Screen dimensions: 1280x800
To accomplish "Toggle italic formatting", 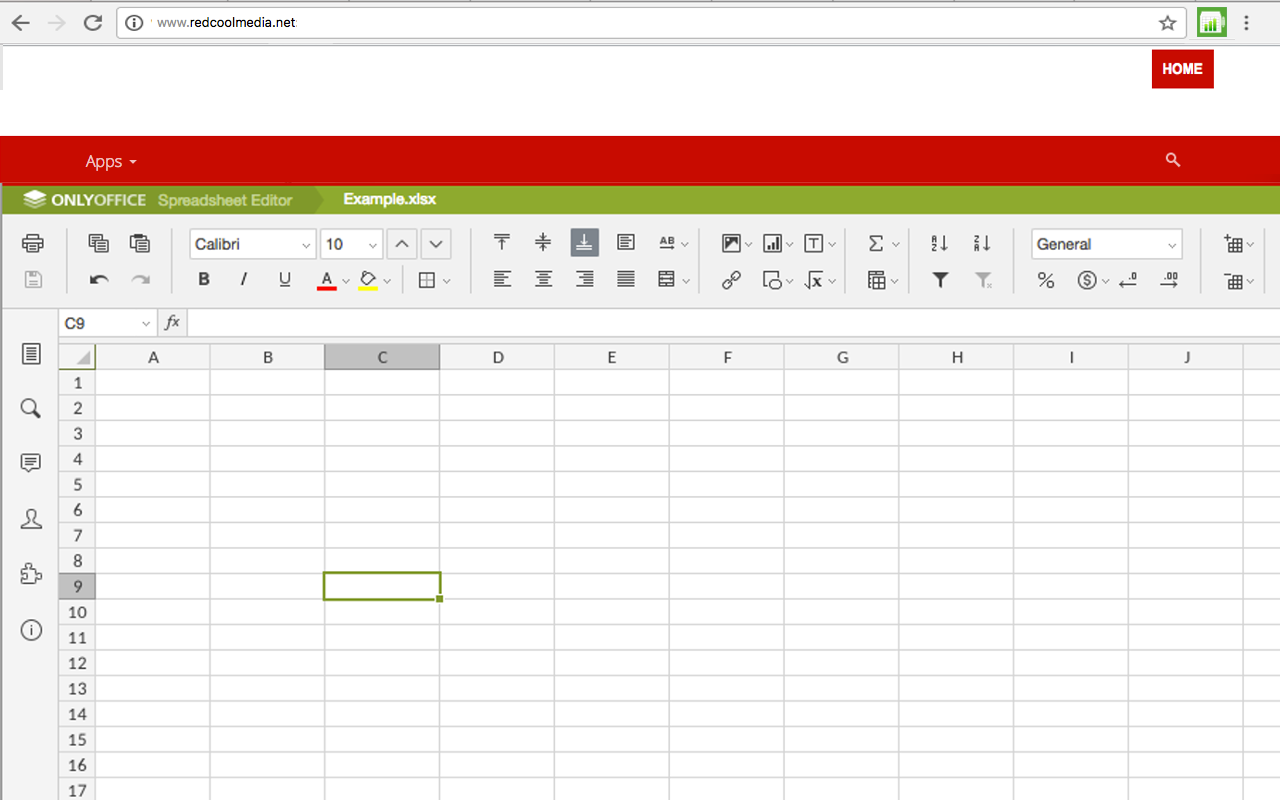I will (x=243, y=280).
